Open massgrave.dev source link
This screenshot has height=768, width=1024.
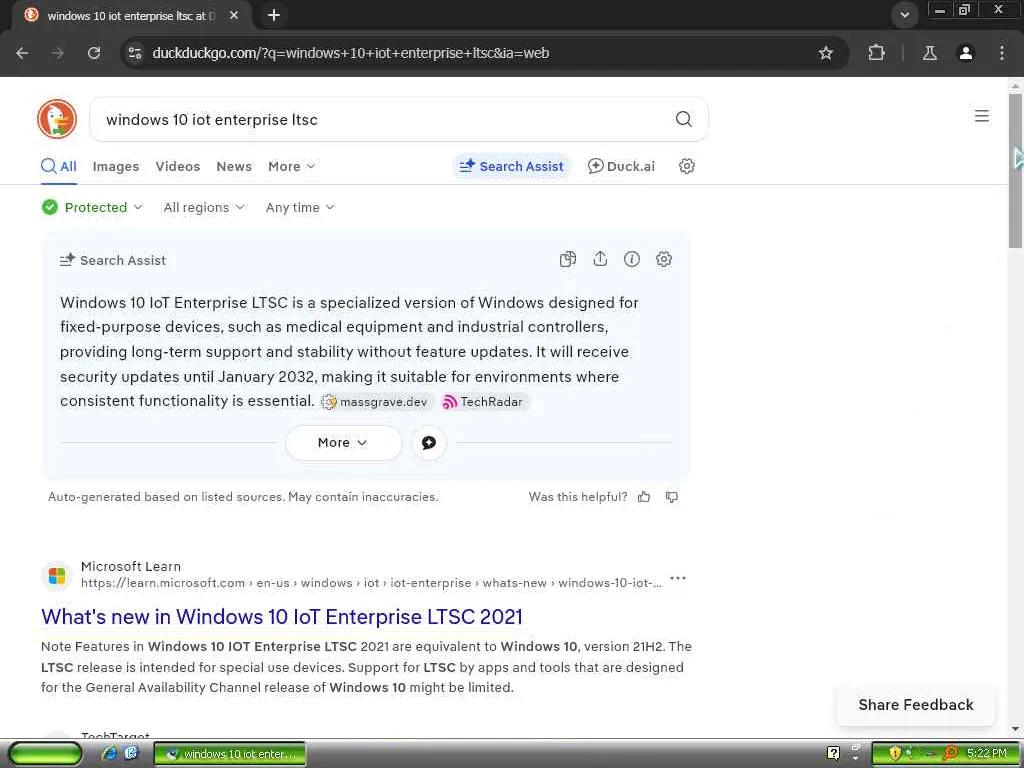point(376,402)
